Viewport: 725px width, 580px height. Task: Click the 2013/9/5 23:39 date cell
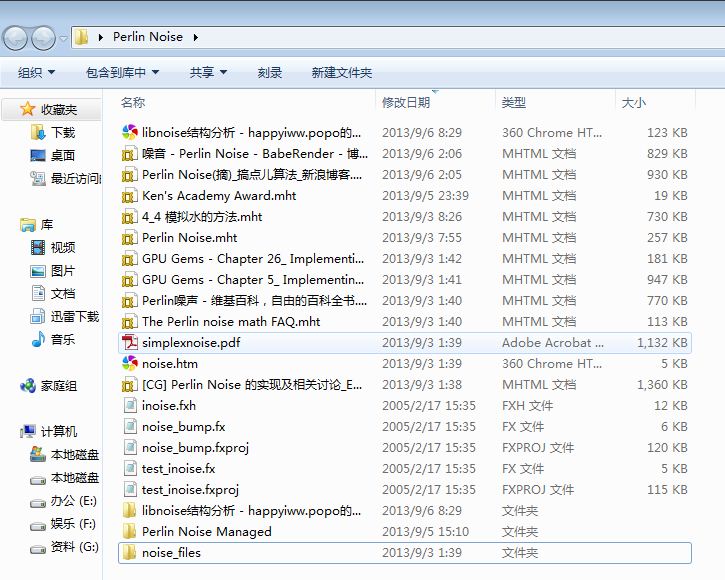pos(425,196)
